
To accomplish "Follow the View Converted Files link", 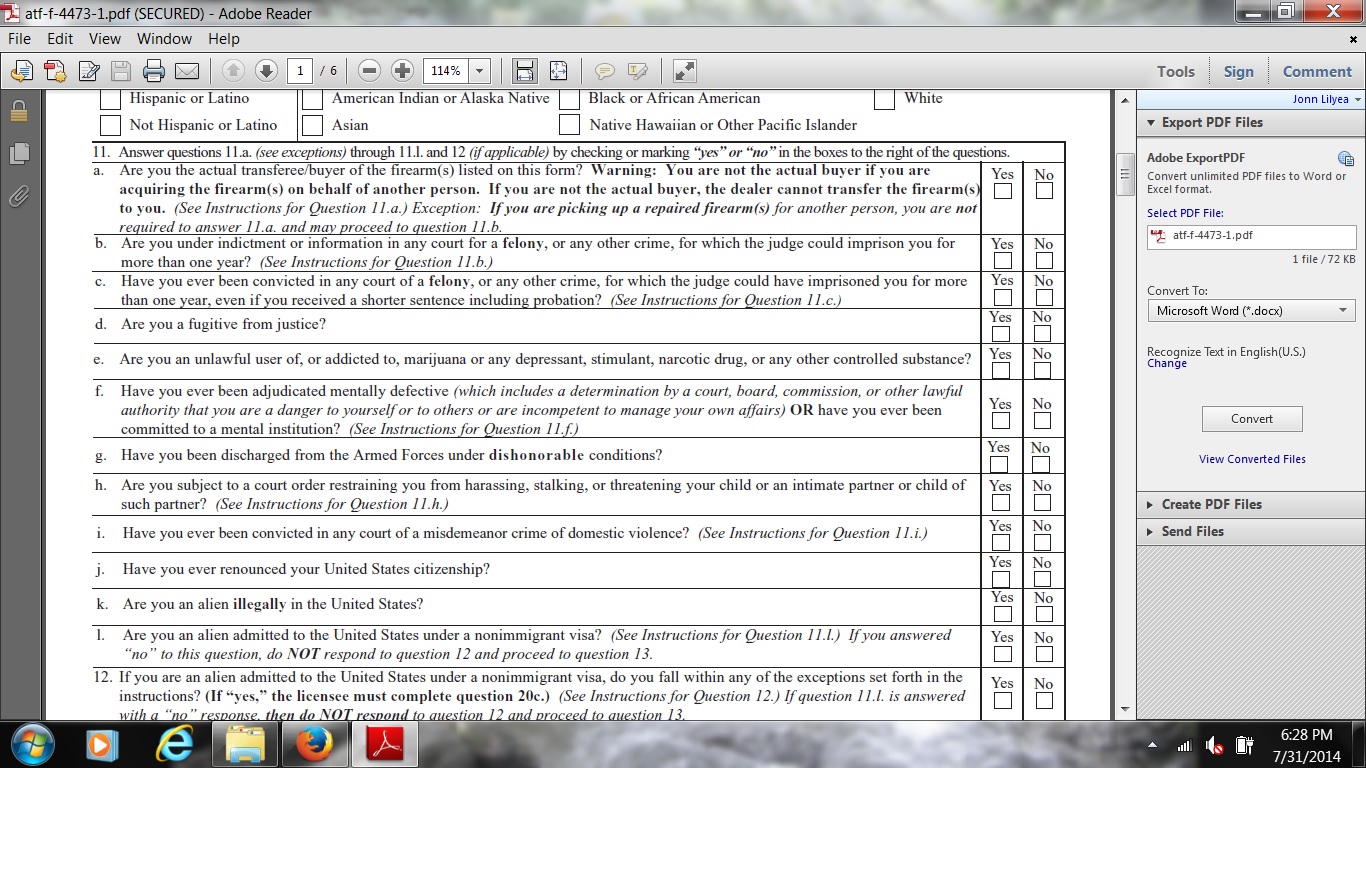I will tap(1252, 459).
